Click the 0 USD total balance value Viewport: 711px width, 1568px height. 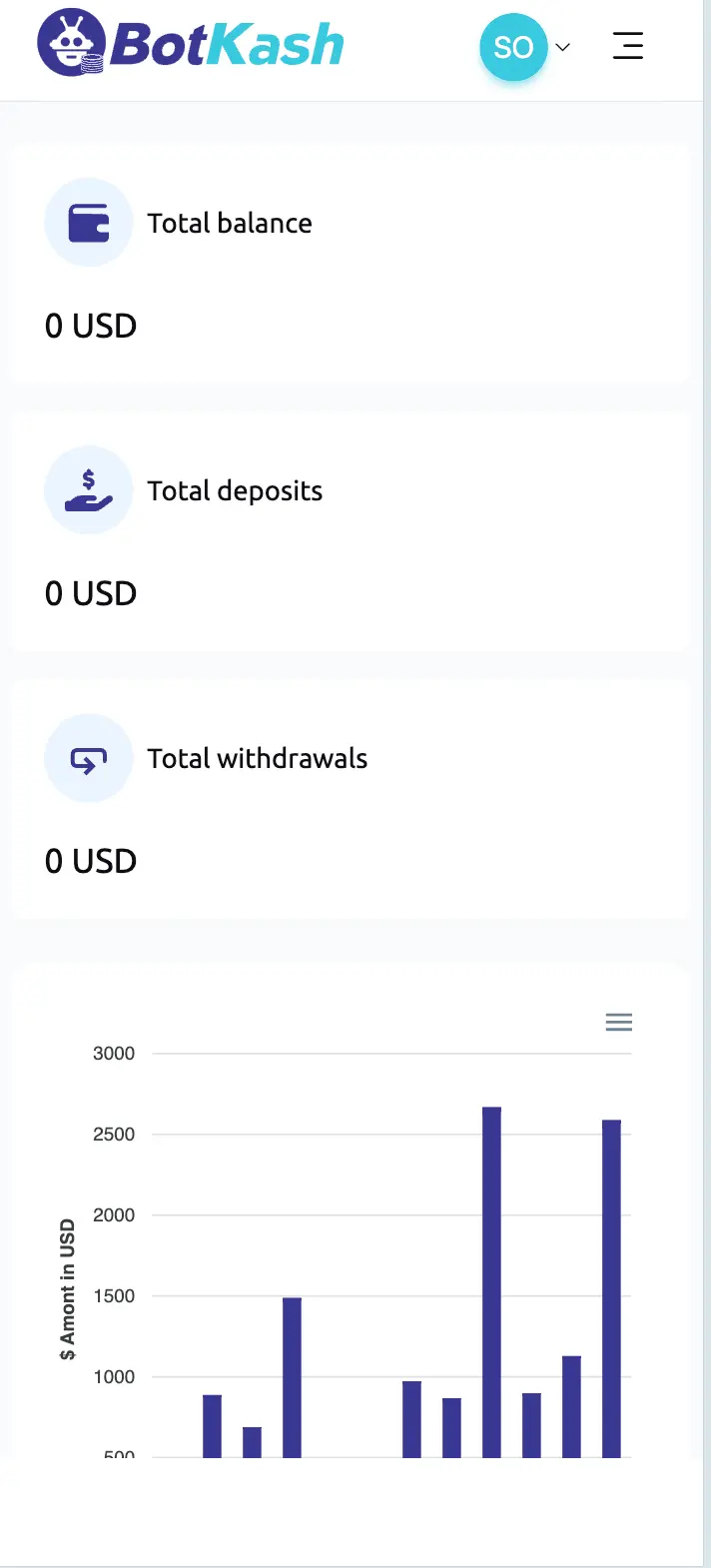[91, 326]
